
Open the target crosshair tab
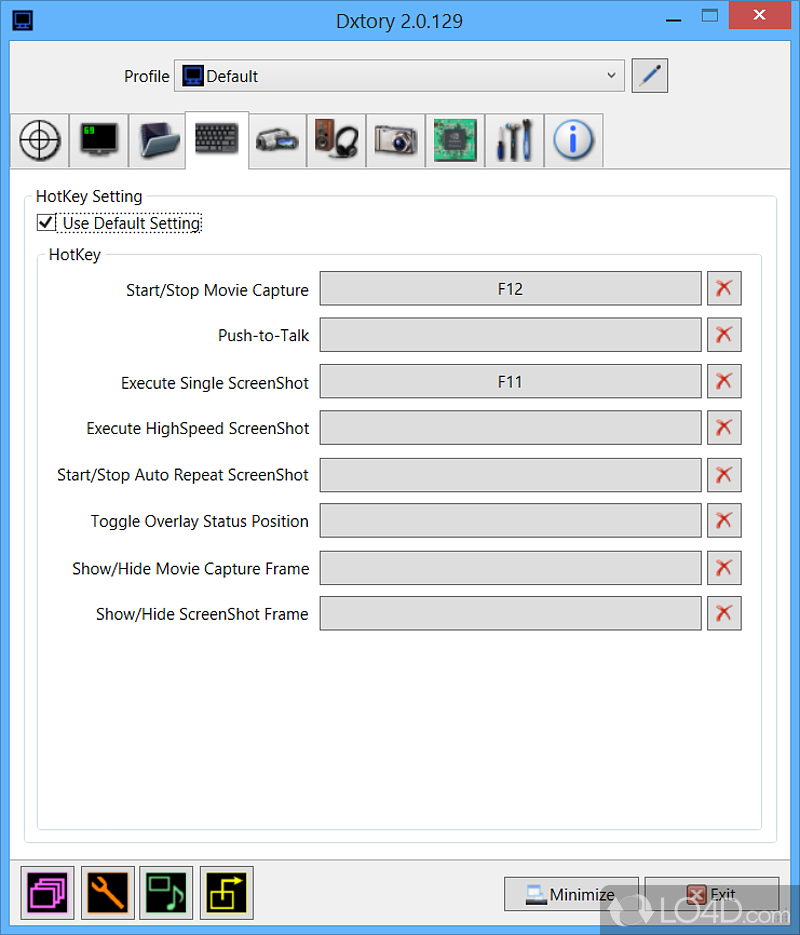pos(40,141)
